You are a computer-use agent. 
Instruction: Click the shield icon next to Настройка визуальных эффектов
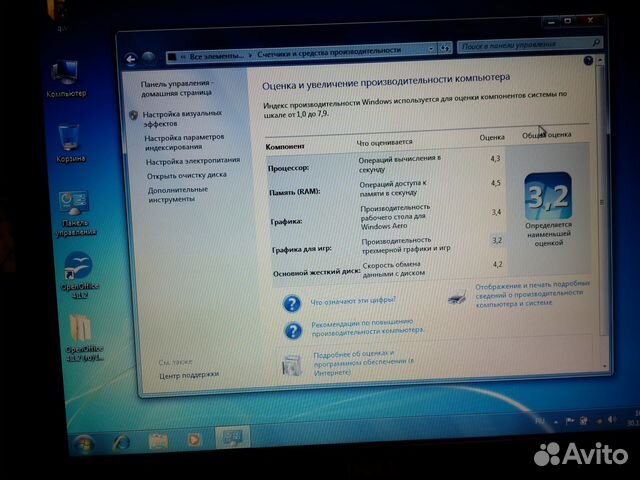point(133,115)
